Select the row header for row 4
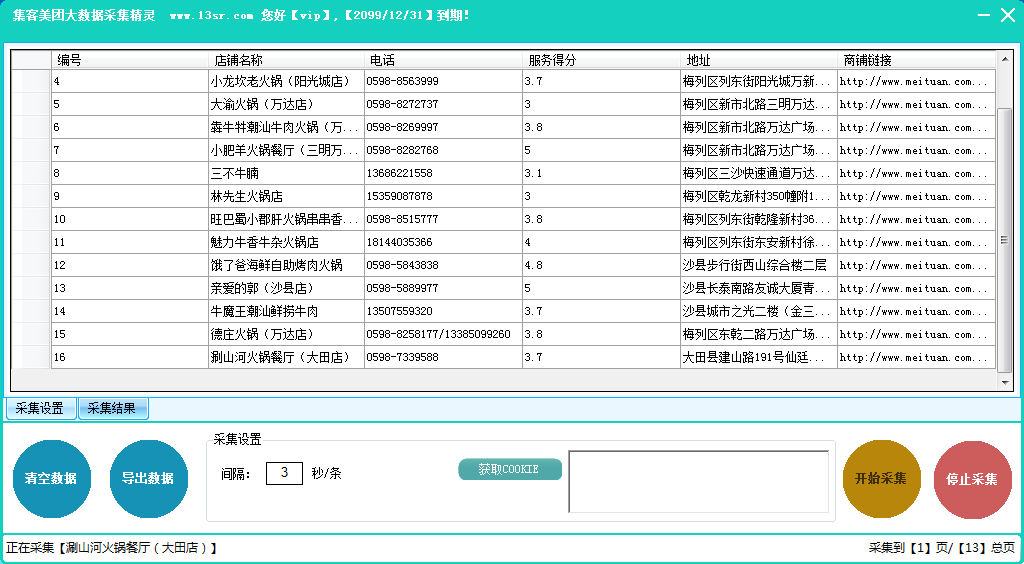Image resolution: width=1024 pixels, height=564 pixels. click(31, 82)
